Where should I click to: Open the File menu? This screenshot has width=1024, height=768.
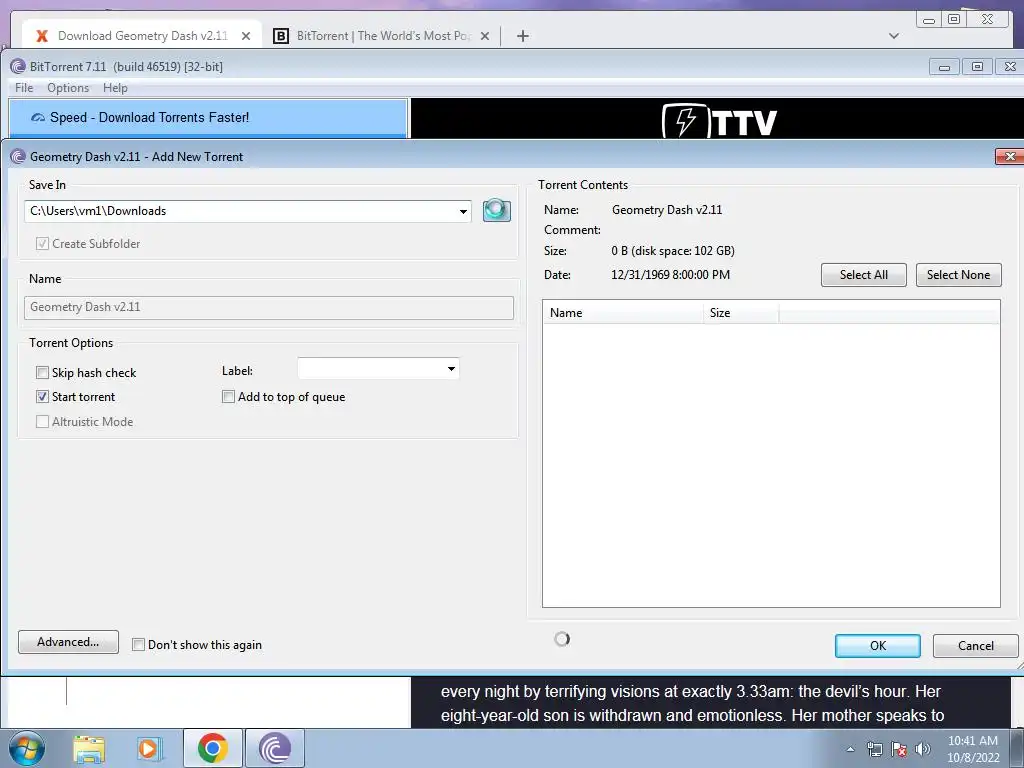(24, 88)
